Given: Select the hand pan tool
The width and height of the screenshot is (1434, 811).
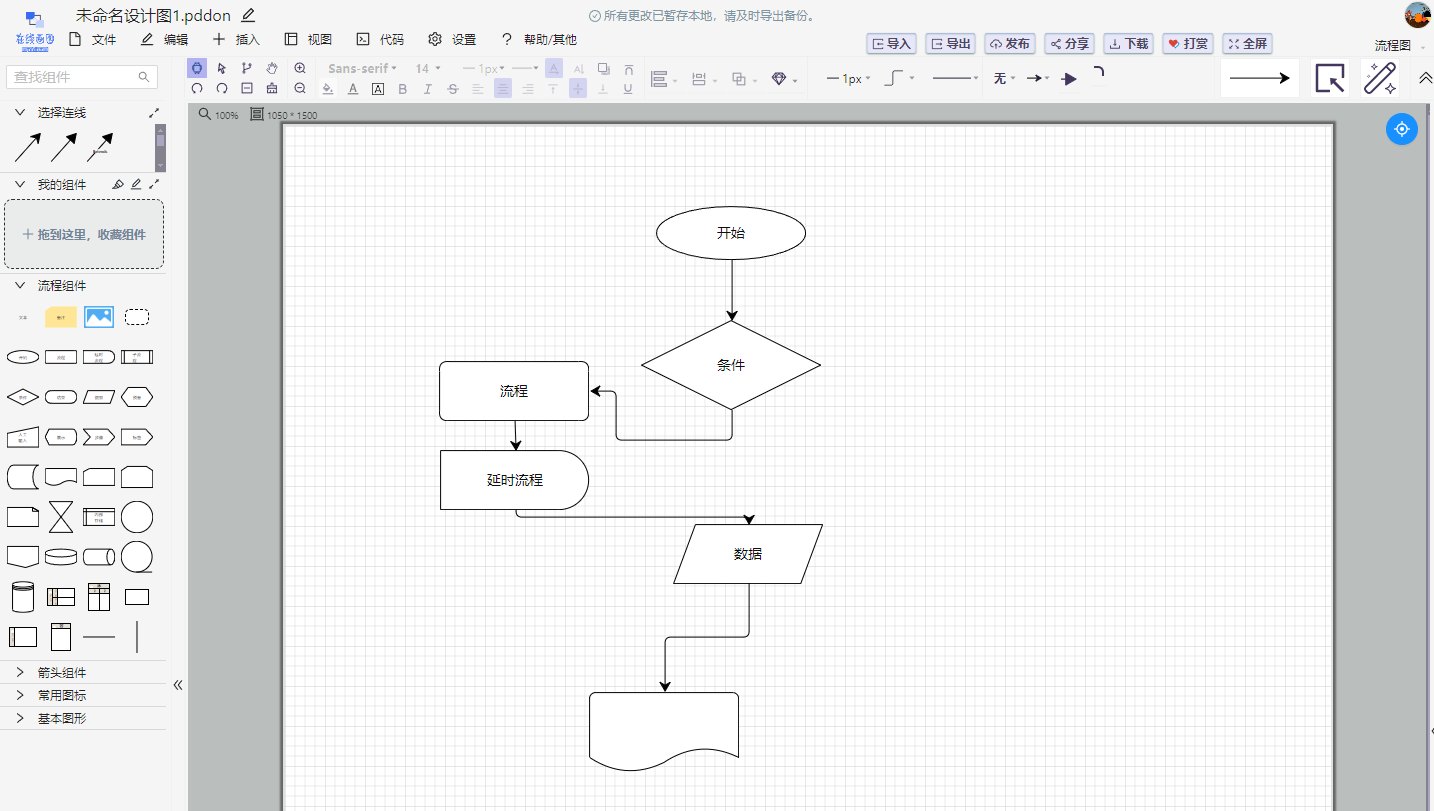Looking at the screenshot, I should coord(272,68).
